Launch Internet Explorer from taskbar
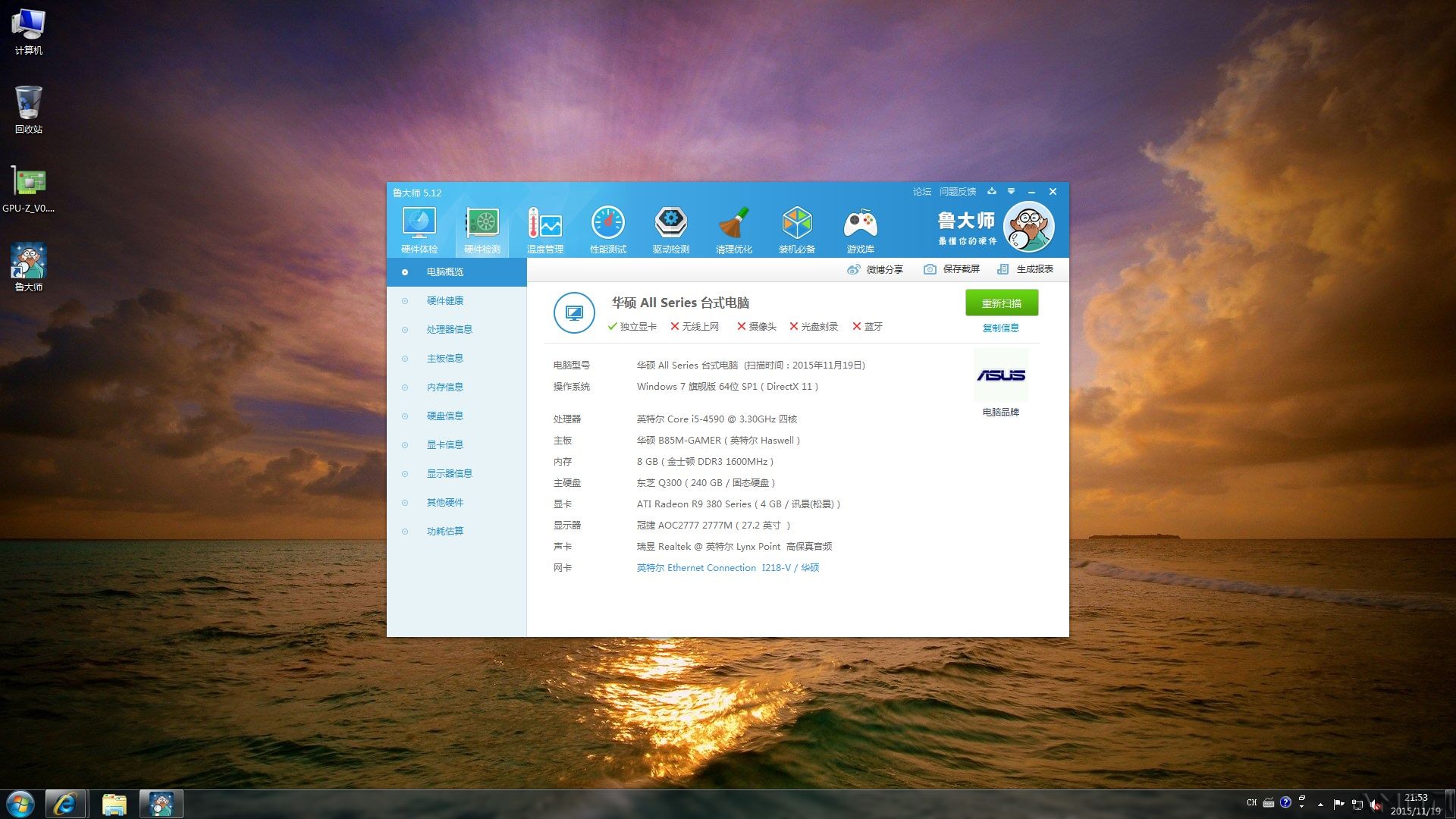 point(65,804)
